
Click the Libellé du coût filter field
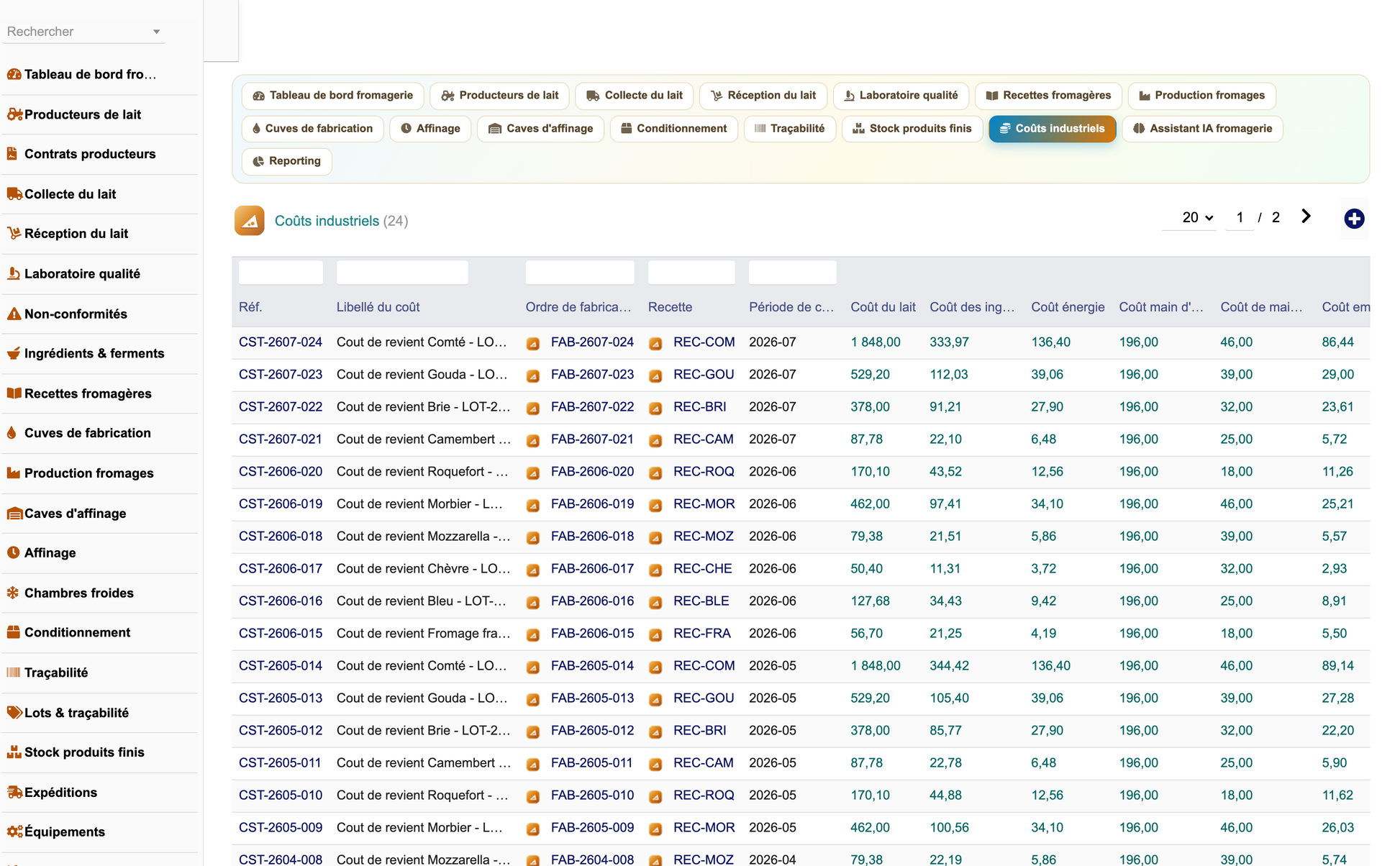point(402,273)
